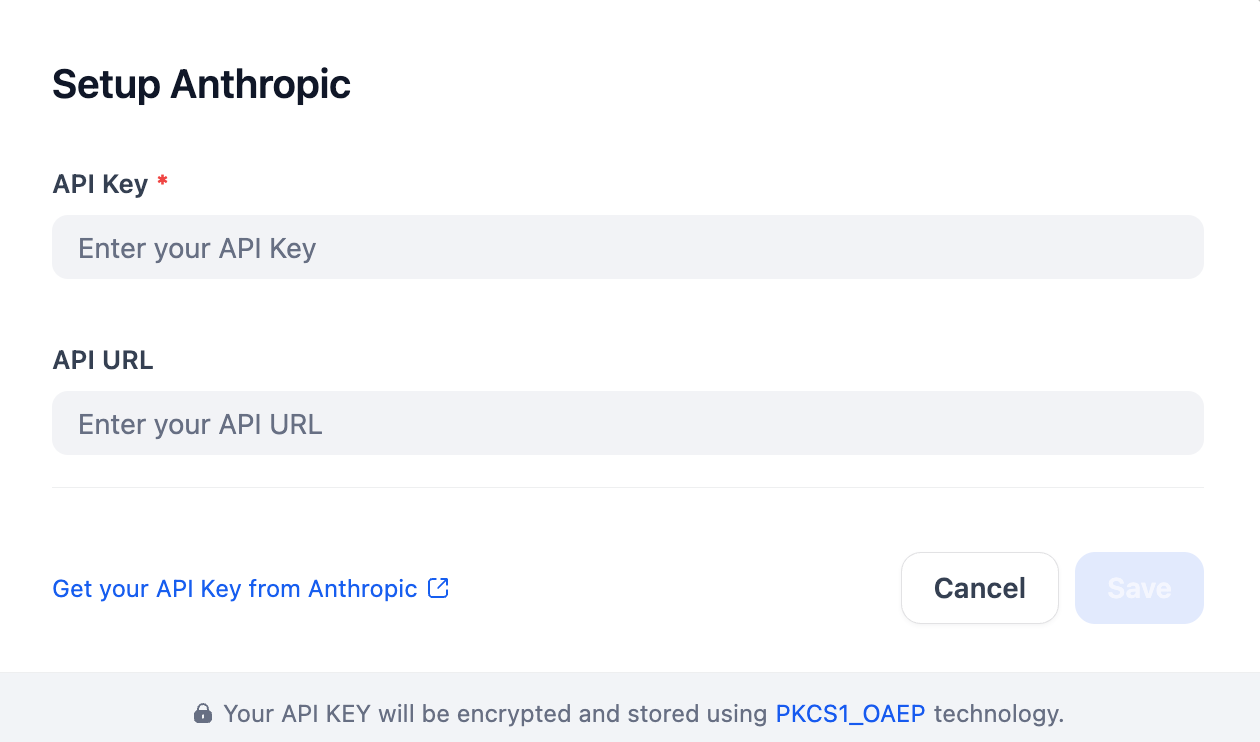
Task: Click the Setup Anthropic heading
Action: coord(202,85)
